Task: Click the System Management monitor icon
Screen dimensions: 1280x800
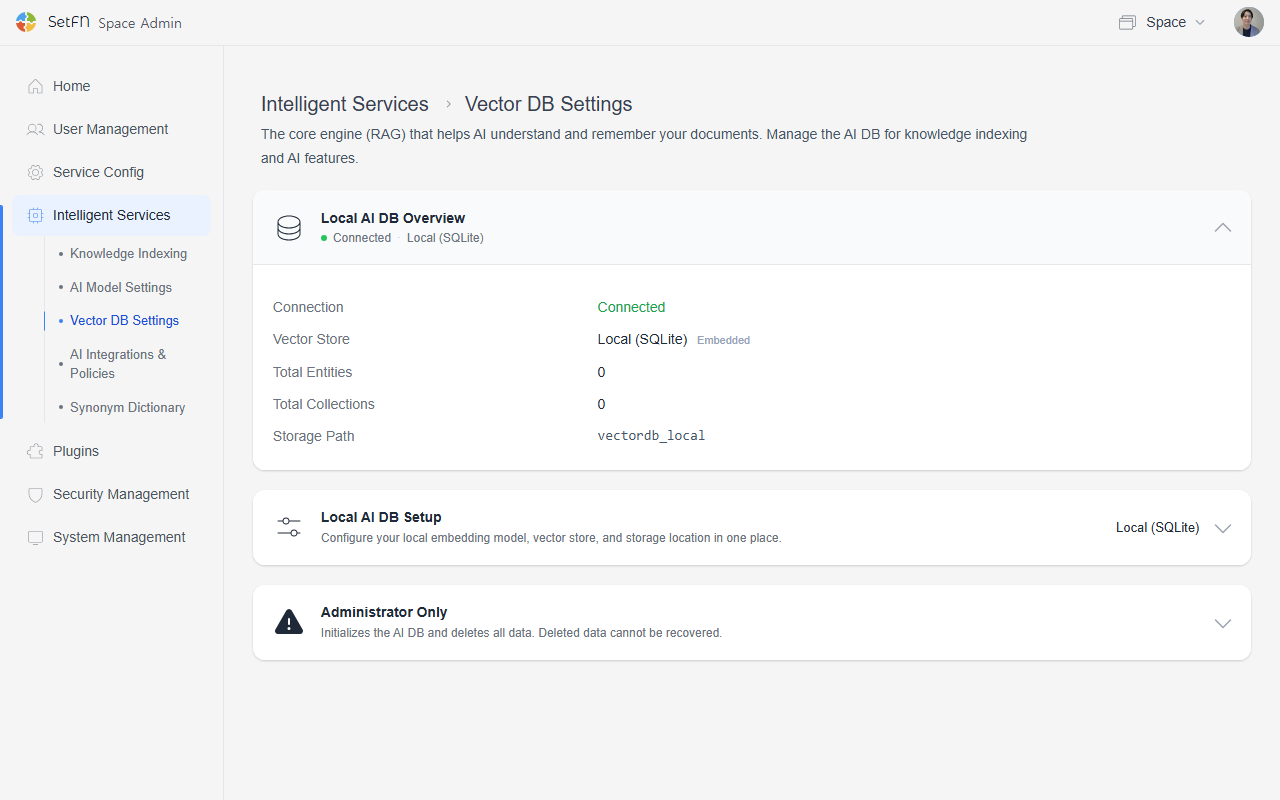Action: click(x=35, y=537)
